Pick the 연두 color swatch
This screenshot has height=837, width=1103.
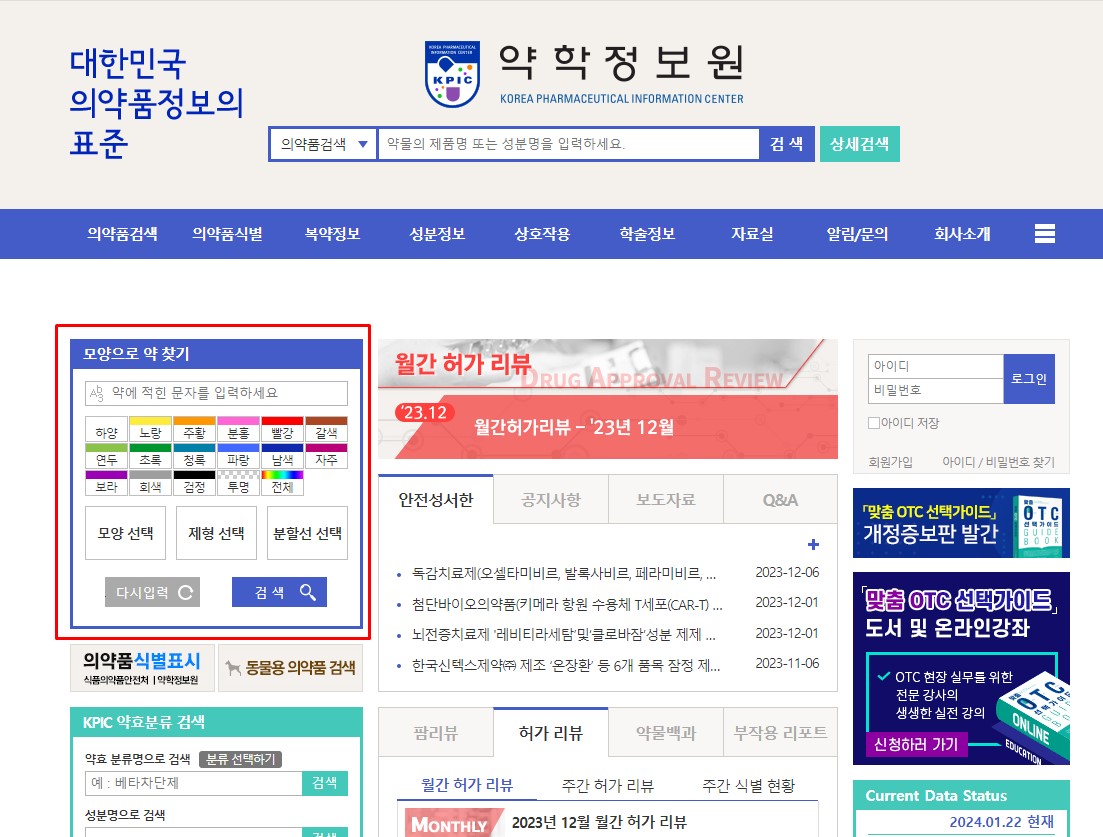(x=106, y=456)
